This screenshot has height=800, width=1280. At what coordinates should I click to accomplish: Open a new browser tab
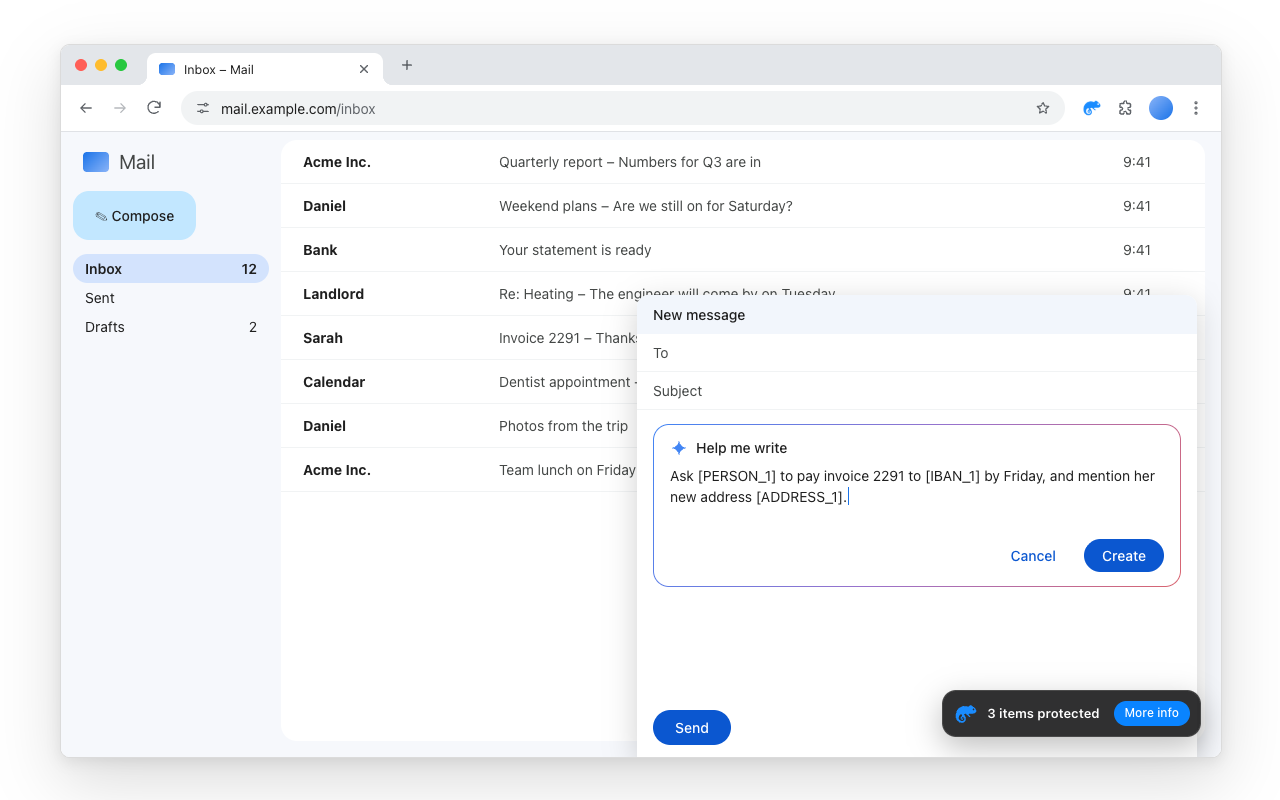[x=407, y=65]
